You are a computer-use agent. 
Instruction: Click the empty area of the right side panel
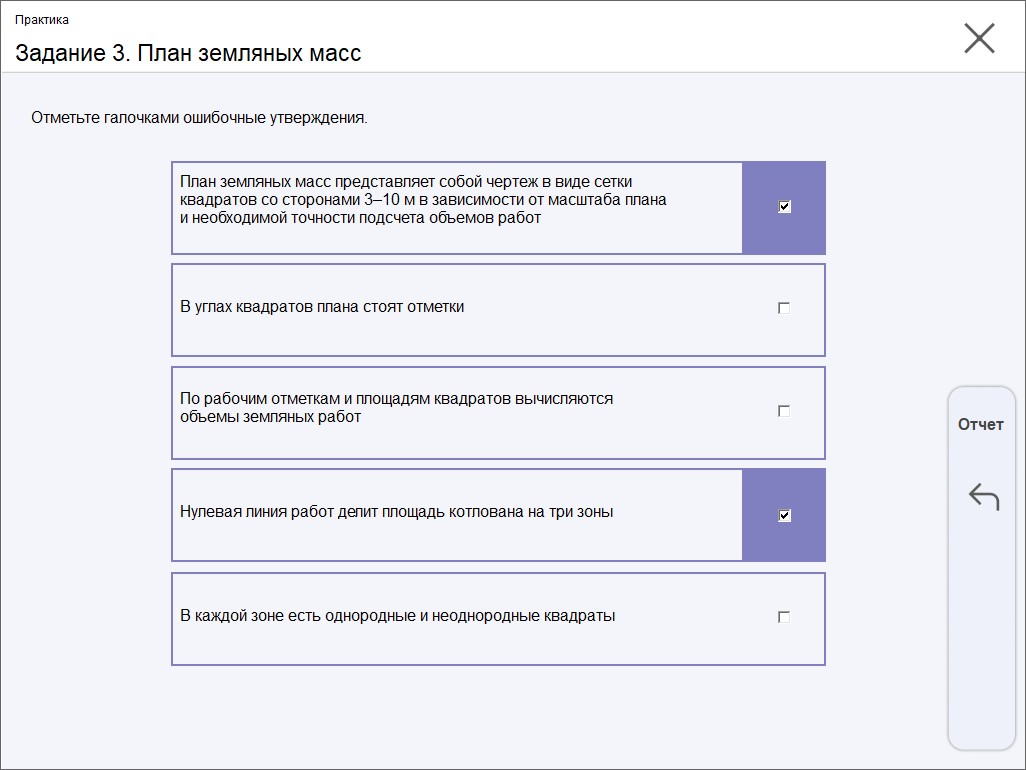pos(981,640)
